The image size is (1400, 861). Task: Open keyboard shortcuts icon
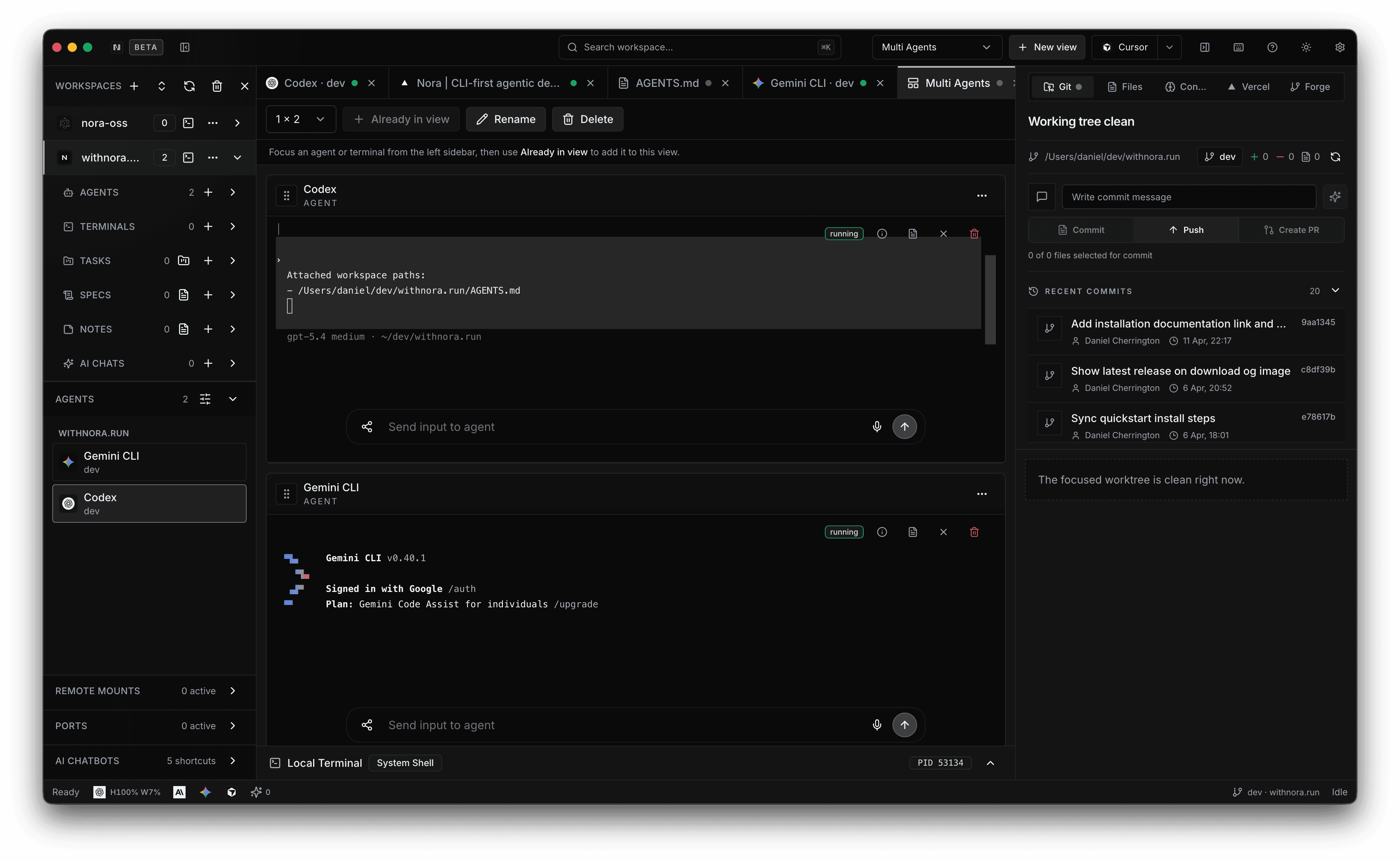pos(1238,47)
